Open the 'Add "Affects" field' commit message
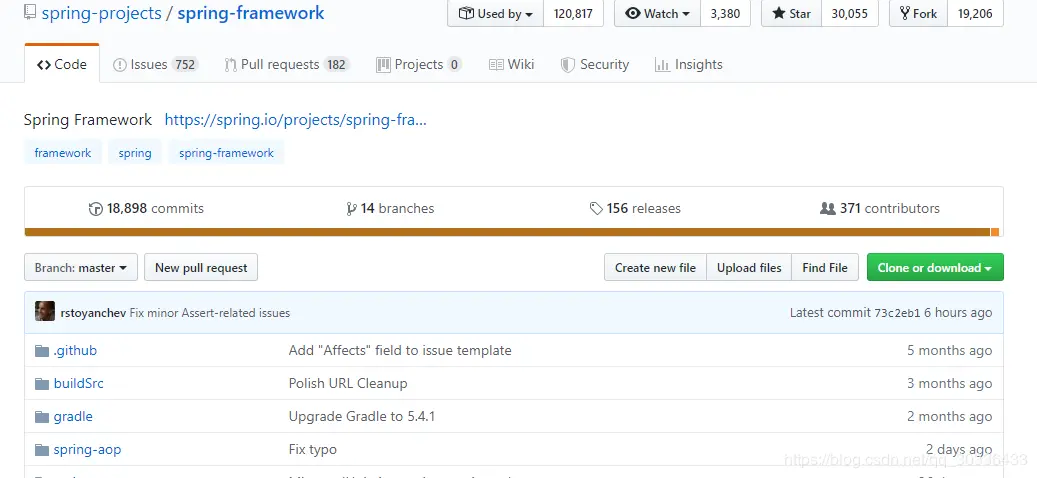1037x478 pixels. pos(400,350)
